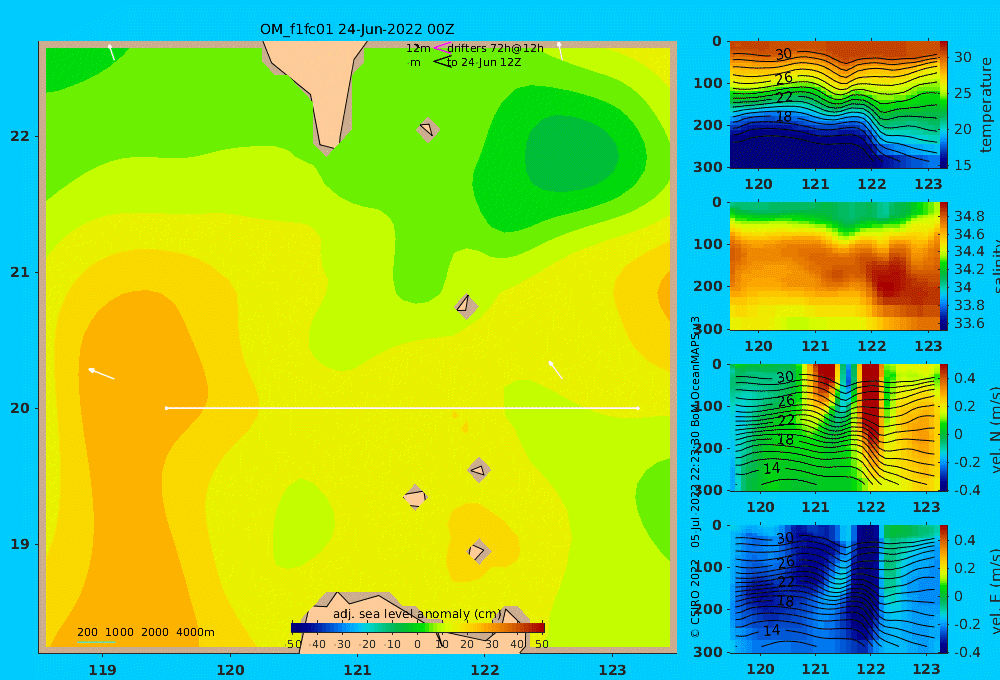Open the temperature section plot
The width and height of the screenshot is (1000, 680).
[834, 105]
